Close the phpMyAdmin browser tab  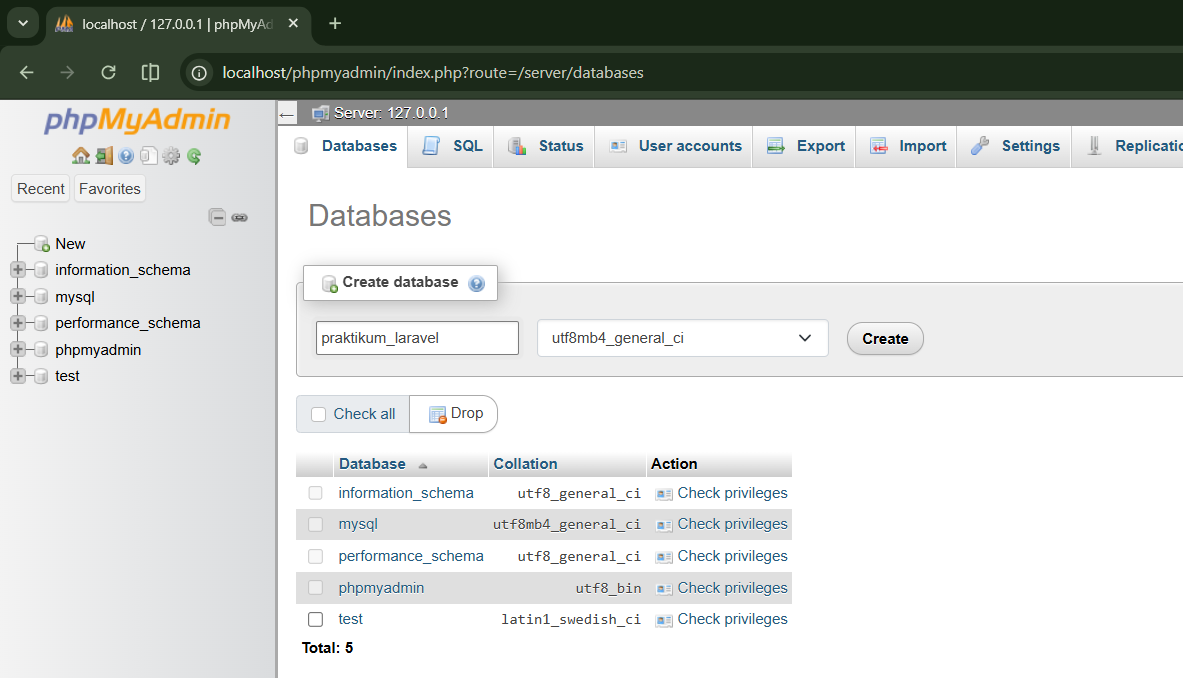point(293,23)
